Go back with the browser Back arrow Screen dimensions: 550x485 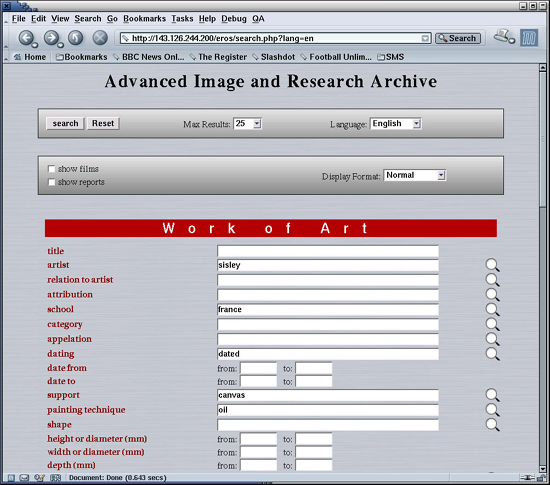[x=26, y=38]
